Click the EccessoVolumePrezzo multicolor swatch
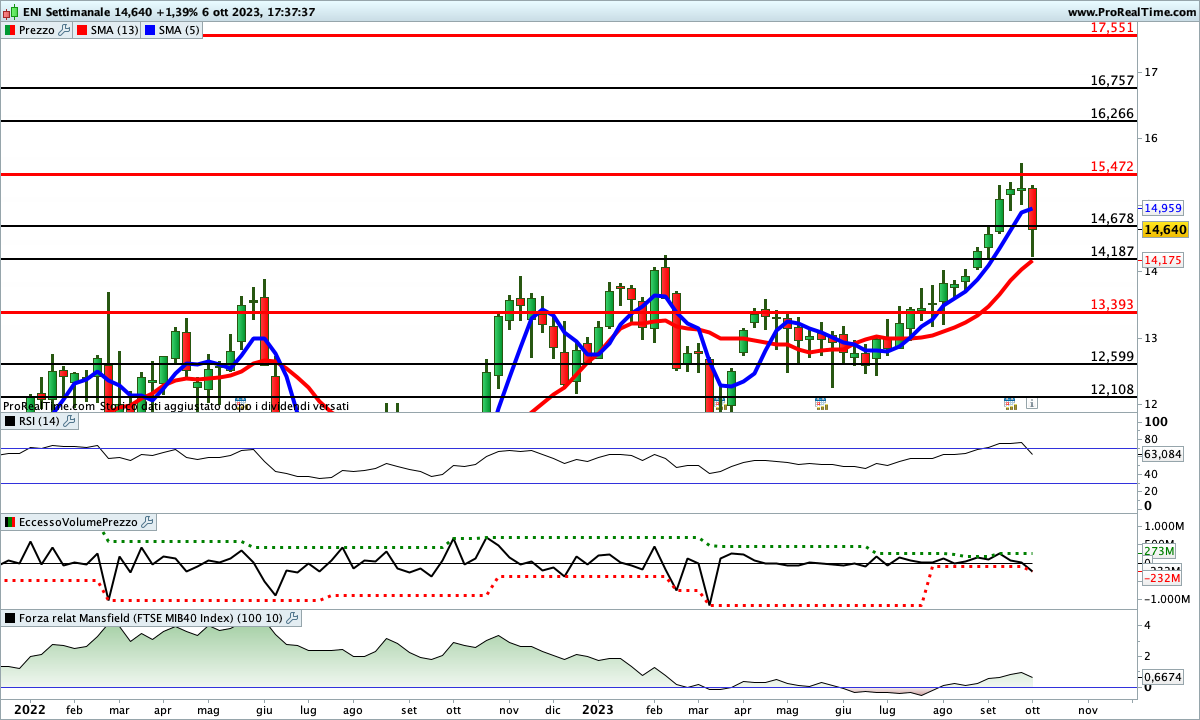 point(10,522)
